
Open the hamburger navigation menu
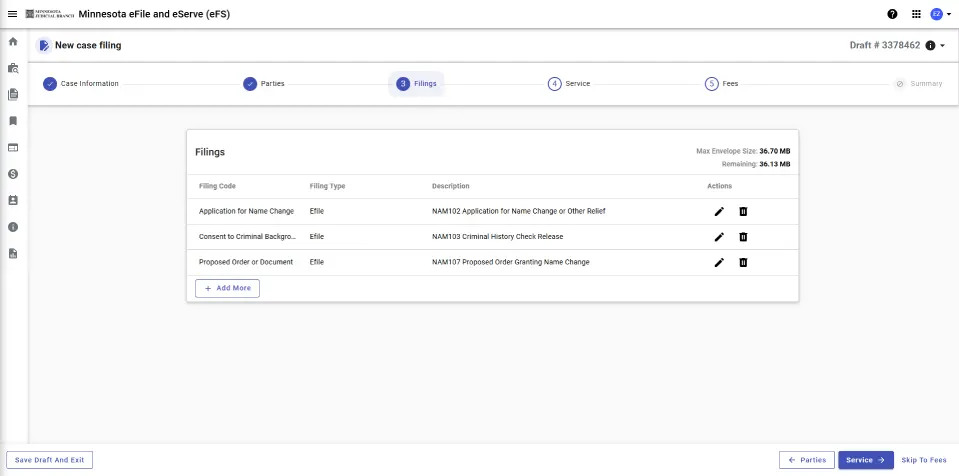[12, 14]
